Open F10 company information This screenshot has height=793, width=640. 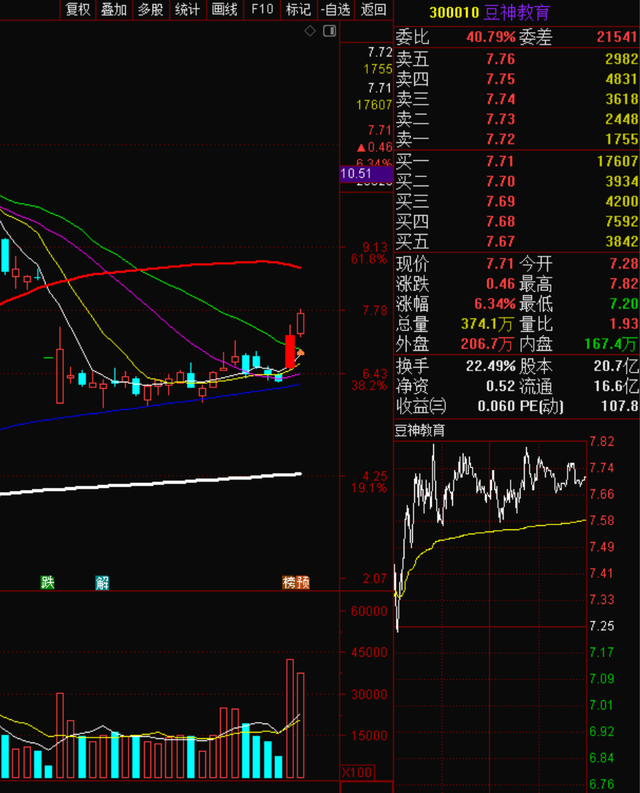(x=262, y=10)
